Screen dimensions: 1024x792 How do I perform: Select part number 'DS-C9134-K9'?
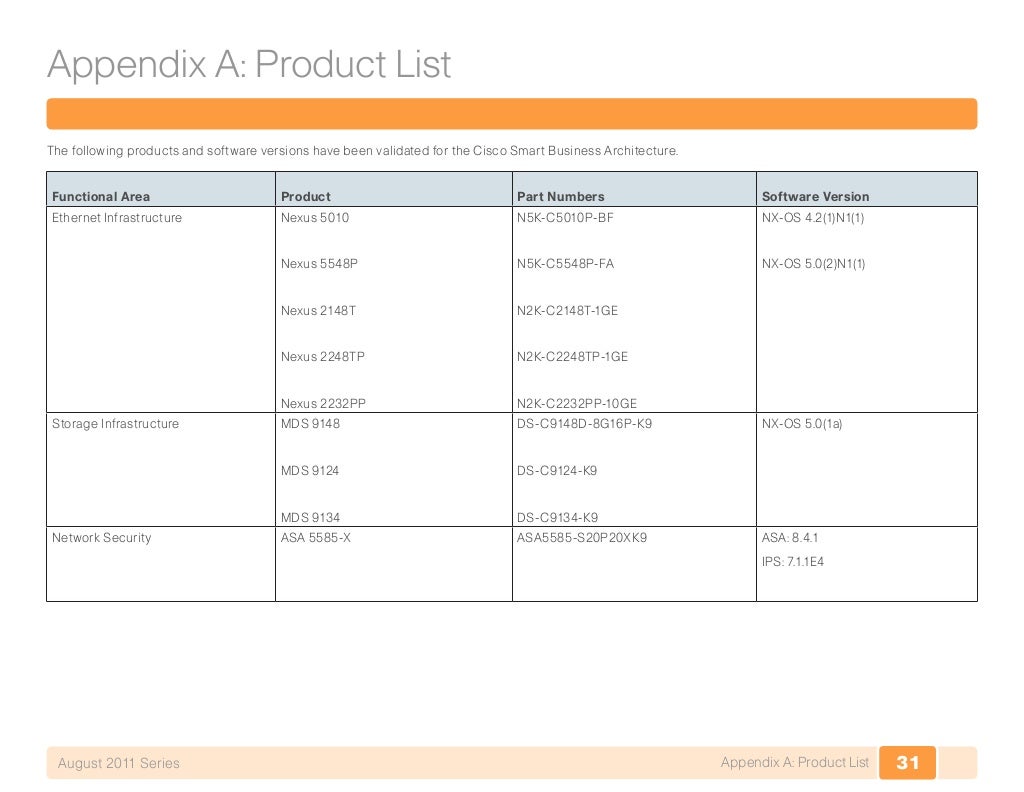tap(558, 518)
